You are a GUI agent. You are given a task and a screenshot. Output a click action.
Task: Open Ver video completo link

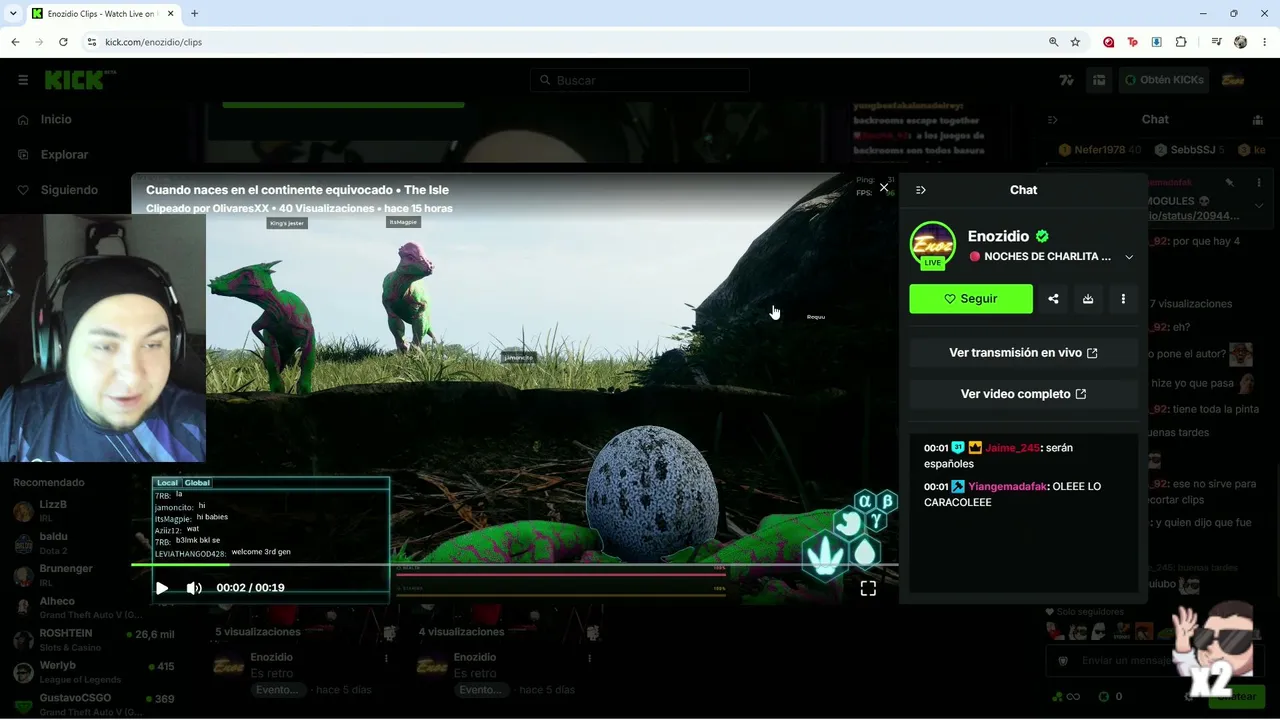click(1023, 394)
